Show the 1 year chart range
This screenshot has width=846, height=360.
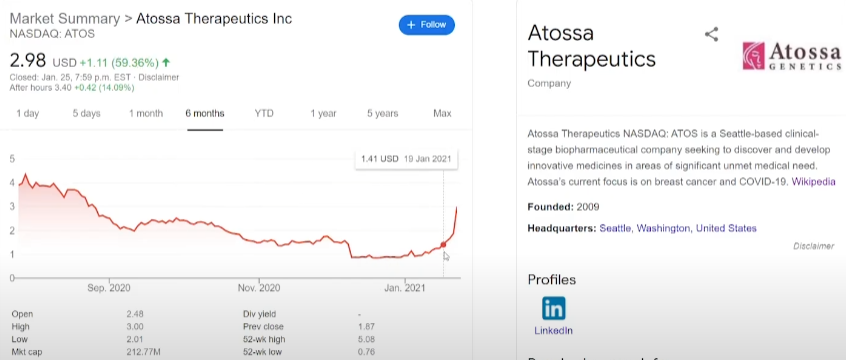(323, 113)
